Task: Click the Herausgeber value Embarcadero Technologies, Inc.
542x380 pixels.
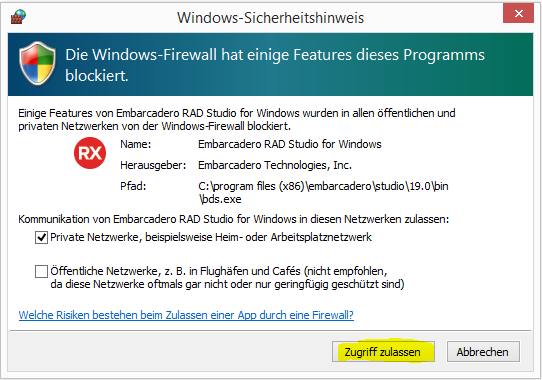Action: point(275,165)
